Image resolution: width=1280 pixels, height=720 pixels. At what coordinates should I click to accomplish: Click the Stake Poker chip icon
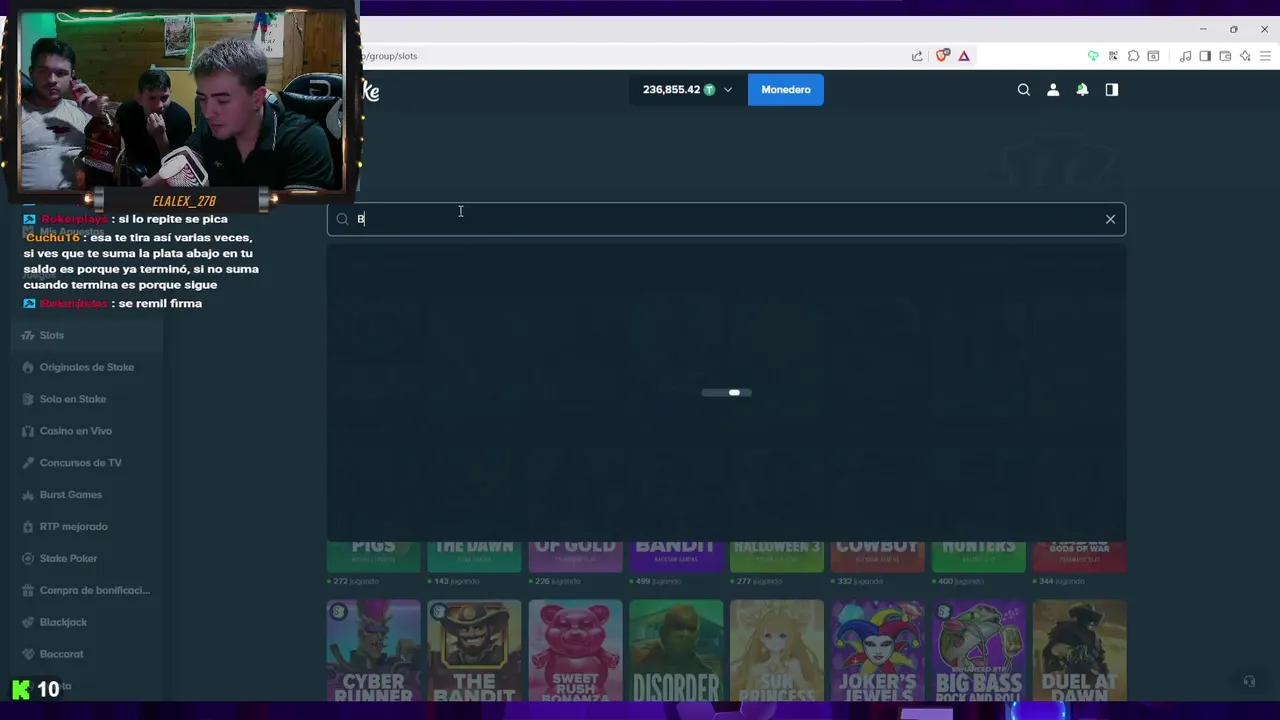[x=28, y=558]
